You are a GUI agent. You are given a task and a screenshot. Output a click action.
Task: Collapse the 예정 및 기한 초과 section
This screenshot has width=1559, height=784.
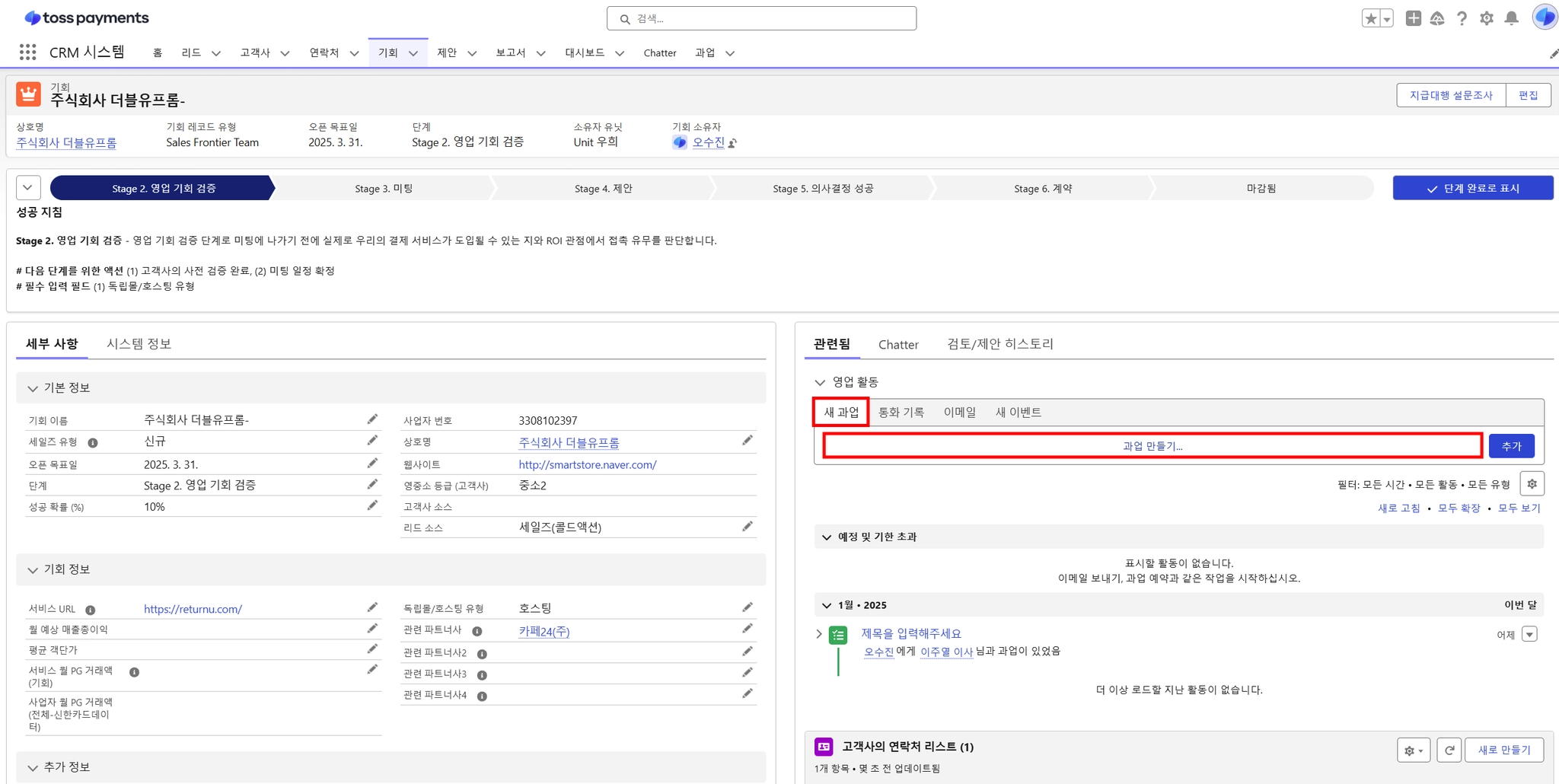click(827, 537)
